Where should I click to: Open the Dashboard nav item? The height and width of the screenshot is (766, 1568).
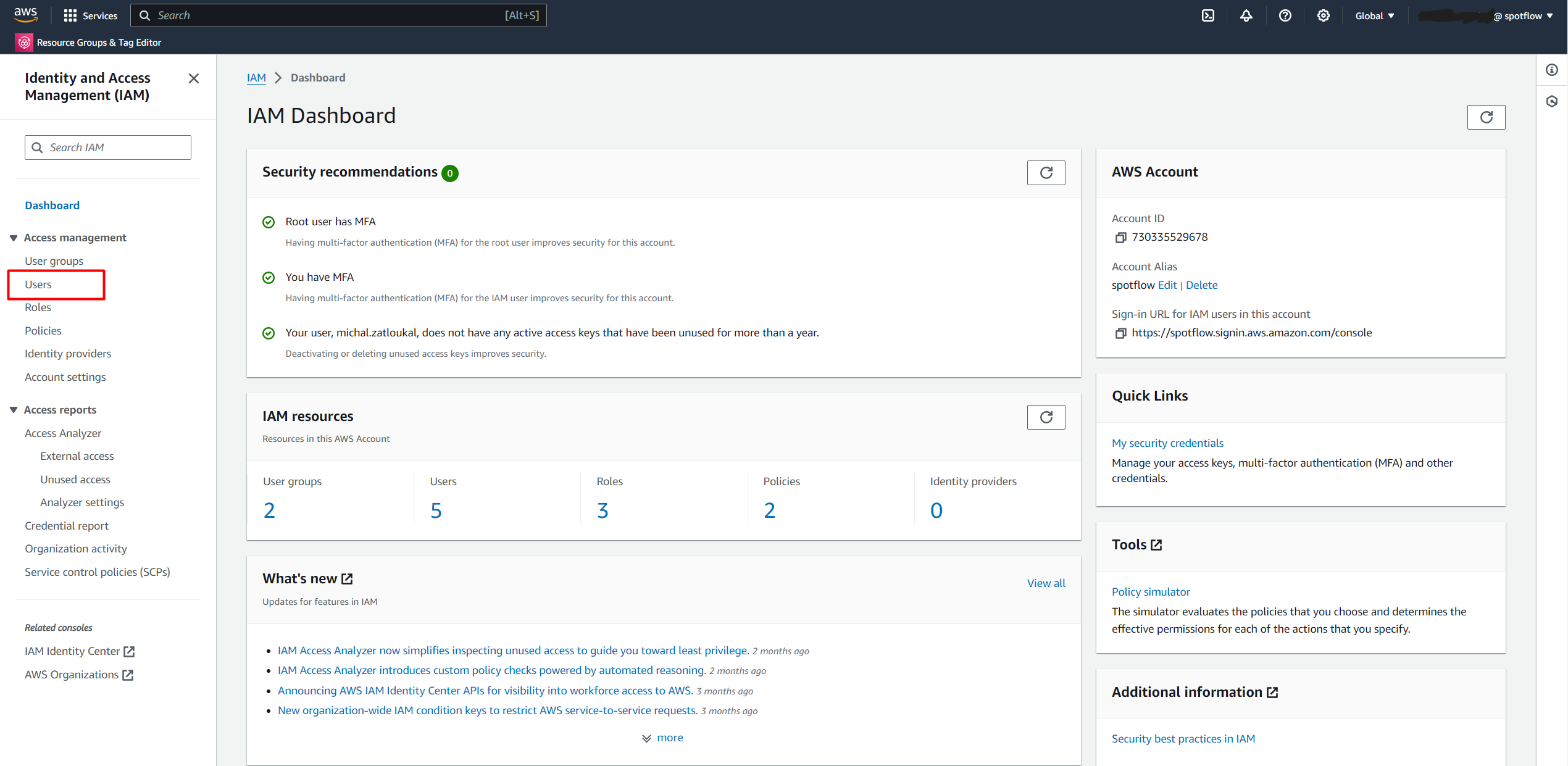coord(52,206)
